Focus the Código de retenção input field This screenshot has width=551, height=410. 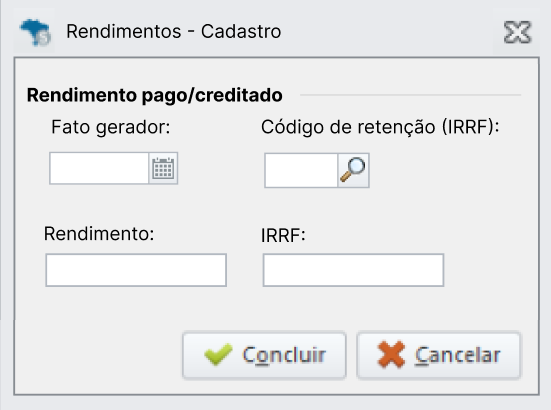tap(301, 170)
